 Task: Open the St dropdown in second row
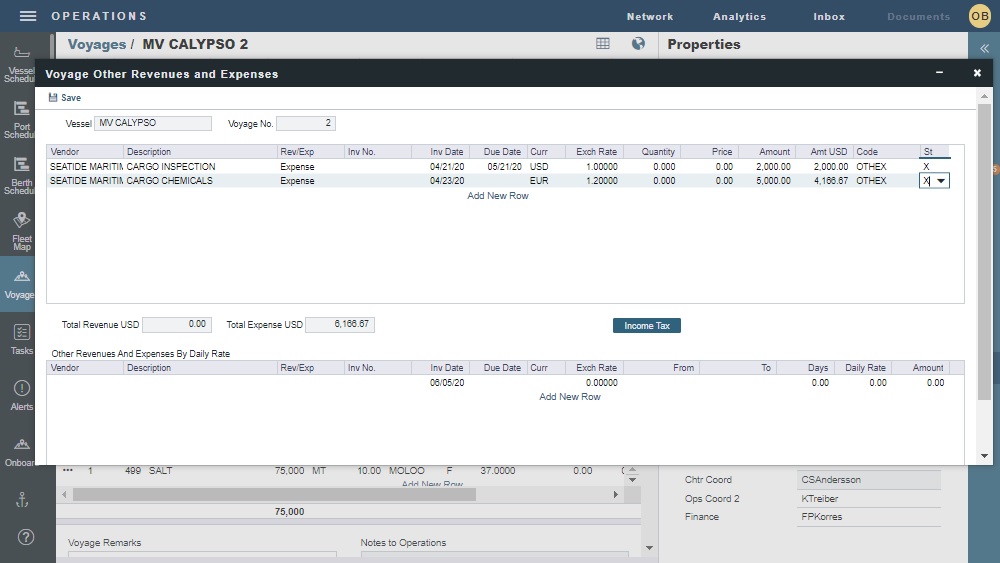(x=942, y=181)
